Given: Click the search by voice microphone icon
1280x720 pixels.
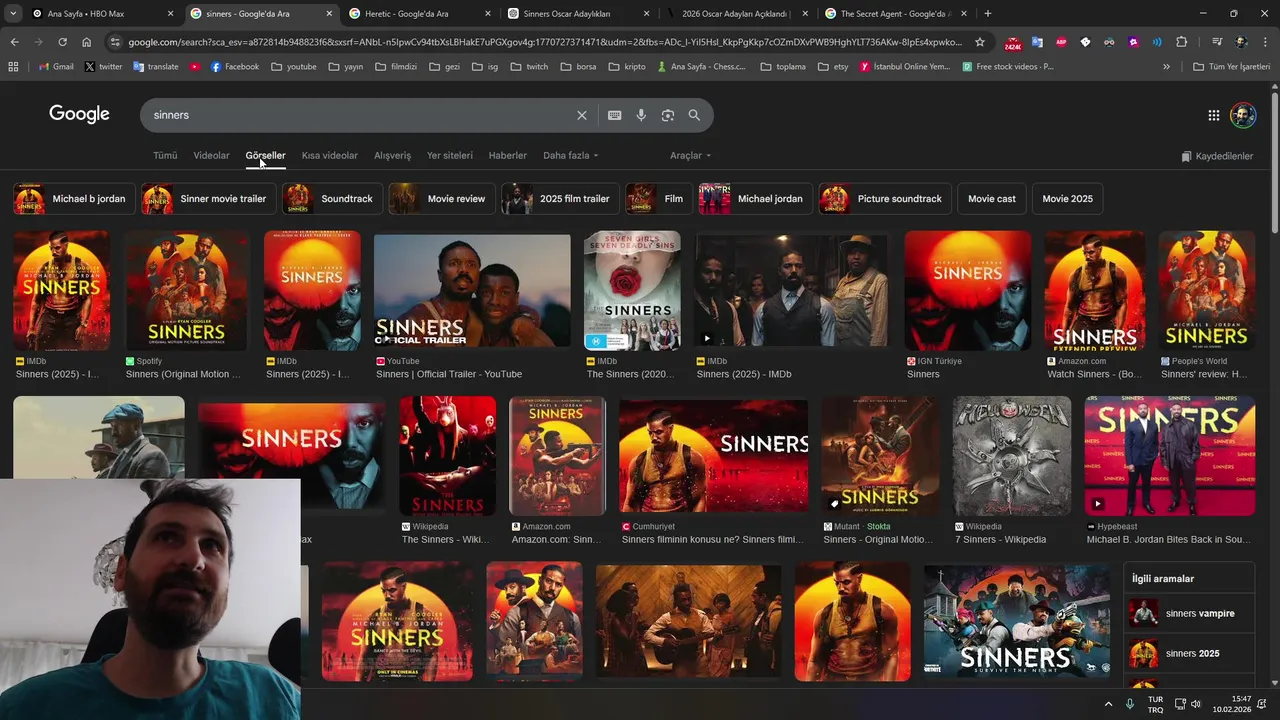Looking at the screenshot, I should (641, 115).
